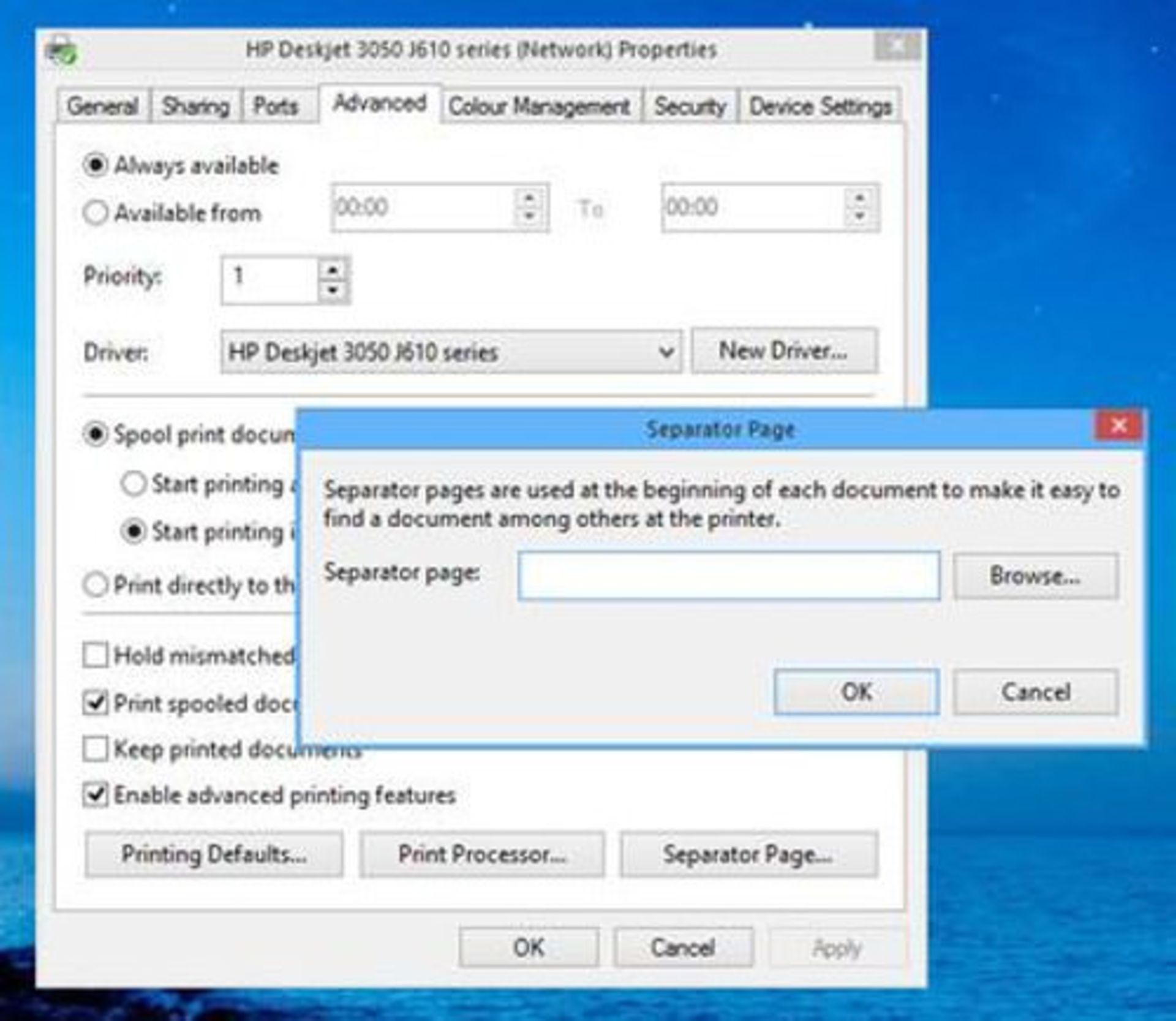Screen dimensions: 1176x1021
Task: Decrease the Priority value with down arrow
Action: coord(333,290)
